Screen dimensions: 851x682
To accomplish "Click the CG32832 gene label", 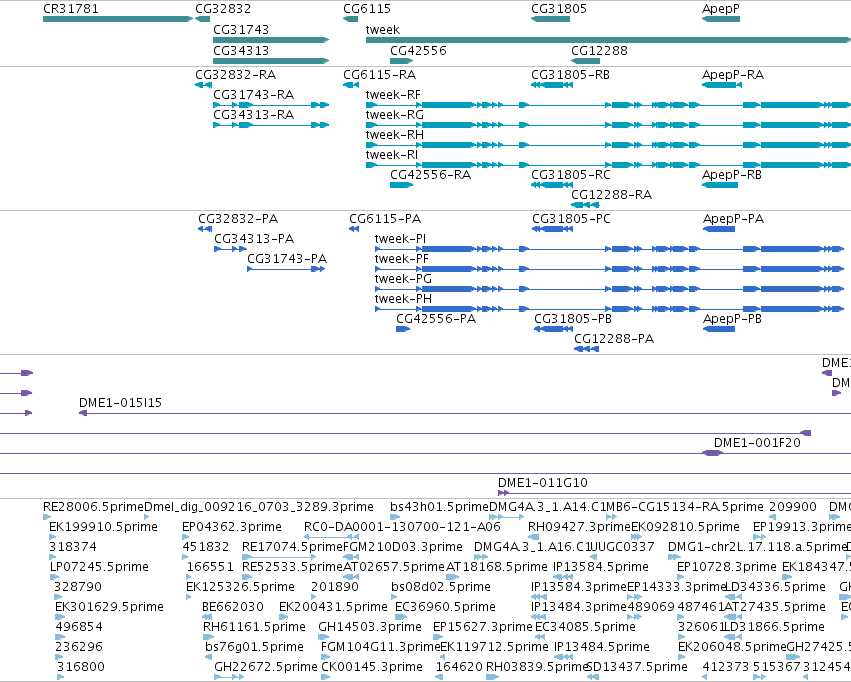I will point(223,9).
